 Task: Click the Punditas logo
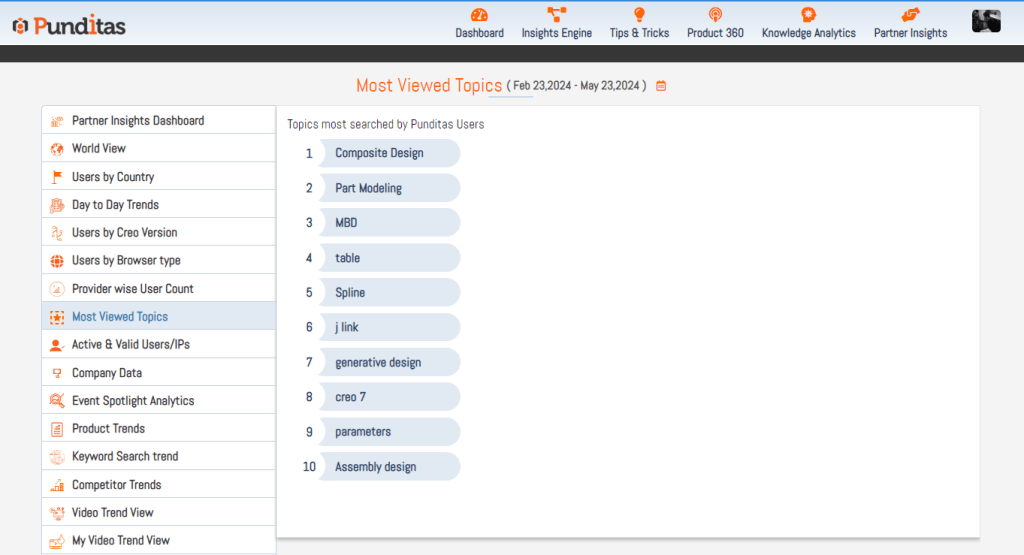coord(69,25)
